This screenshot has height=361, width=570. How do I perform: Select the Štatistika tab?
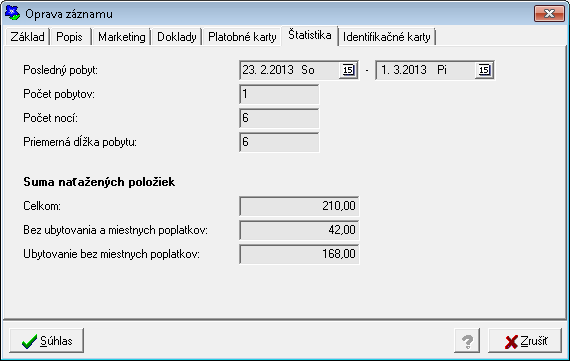coord(310,35)
